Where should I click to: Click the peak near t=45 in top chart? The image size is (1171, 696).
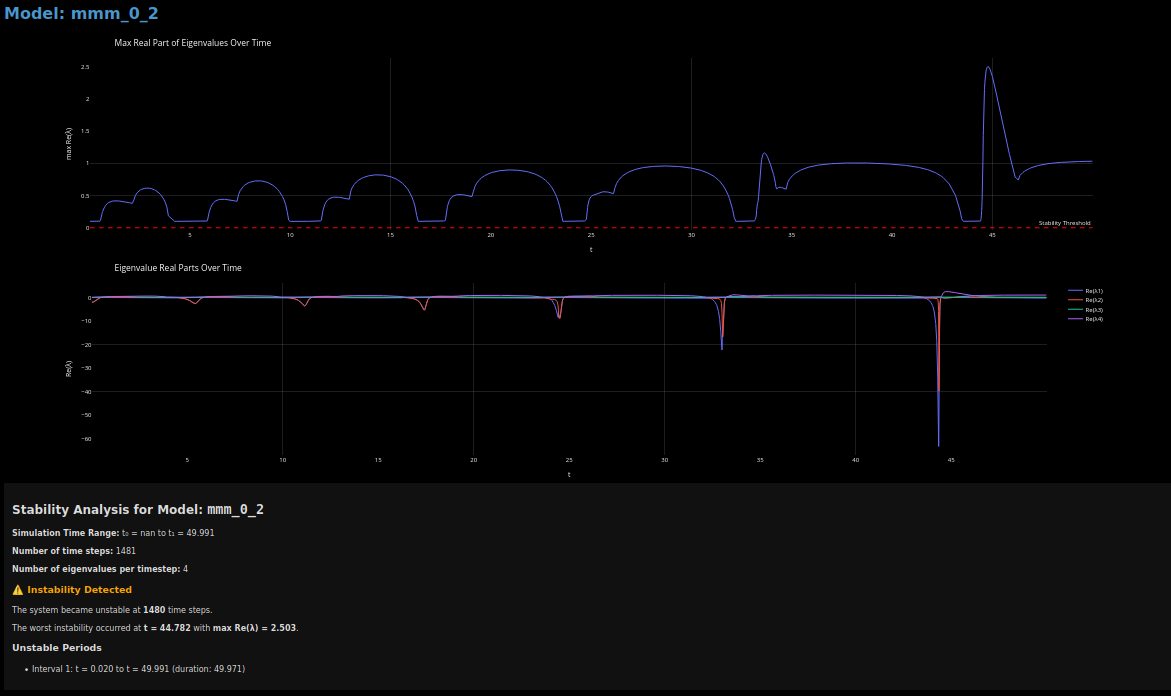coord(988,67)
